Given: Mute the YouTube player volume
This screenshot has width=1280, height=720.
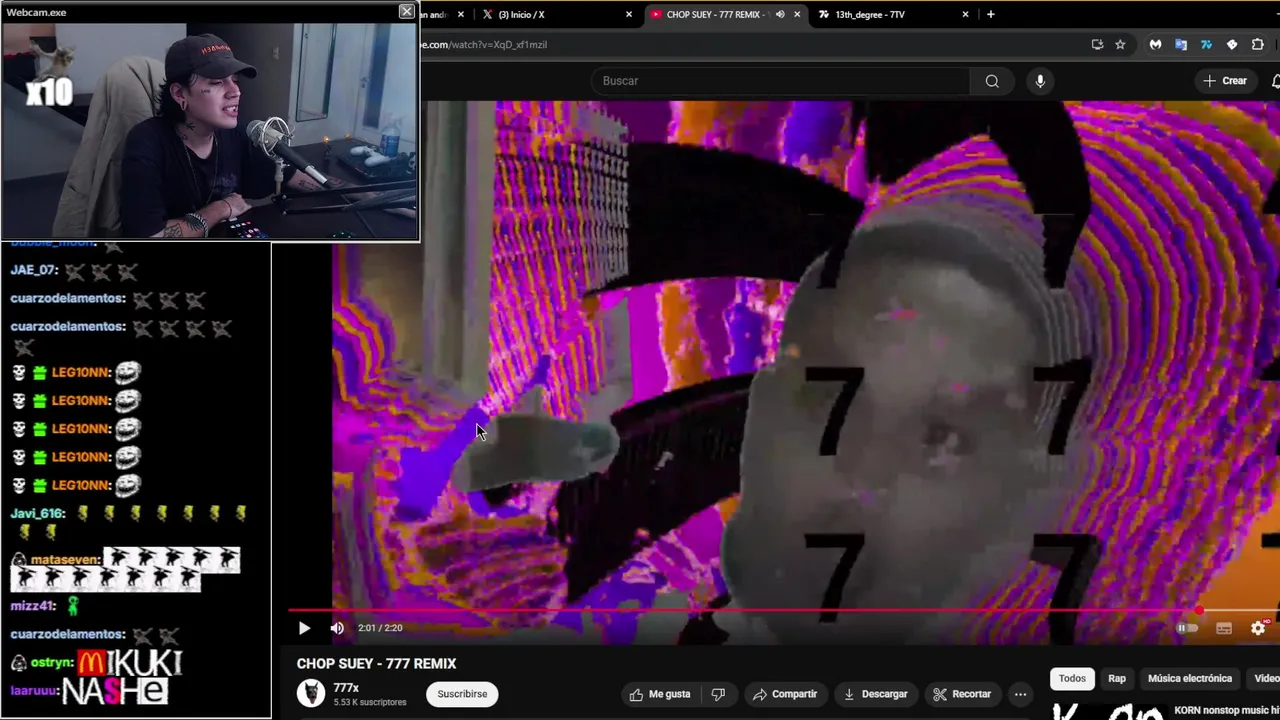Looking at the screenshot, I should pyautogui.click(x=337, y=628).
